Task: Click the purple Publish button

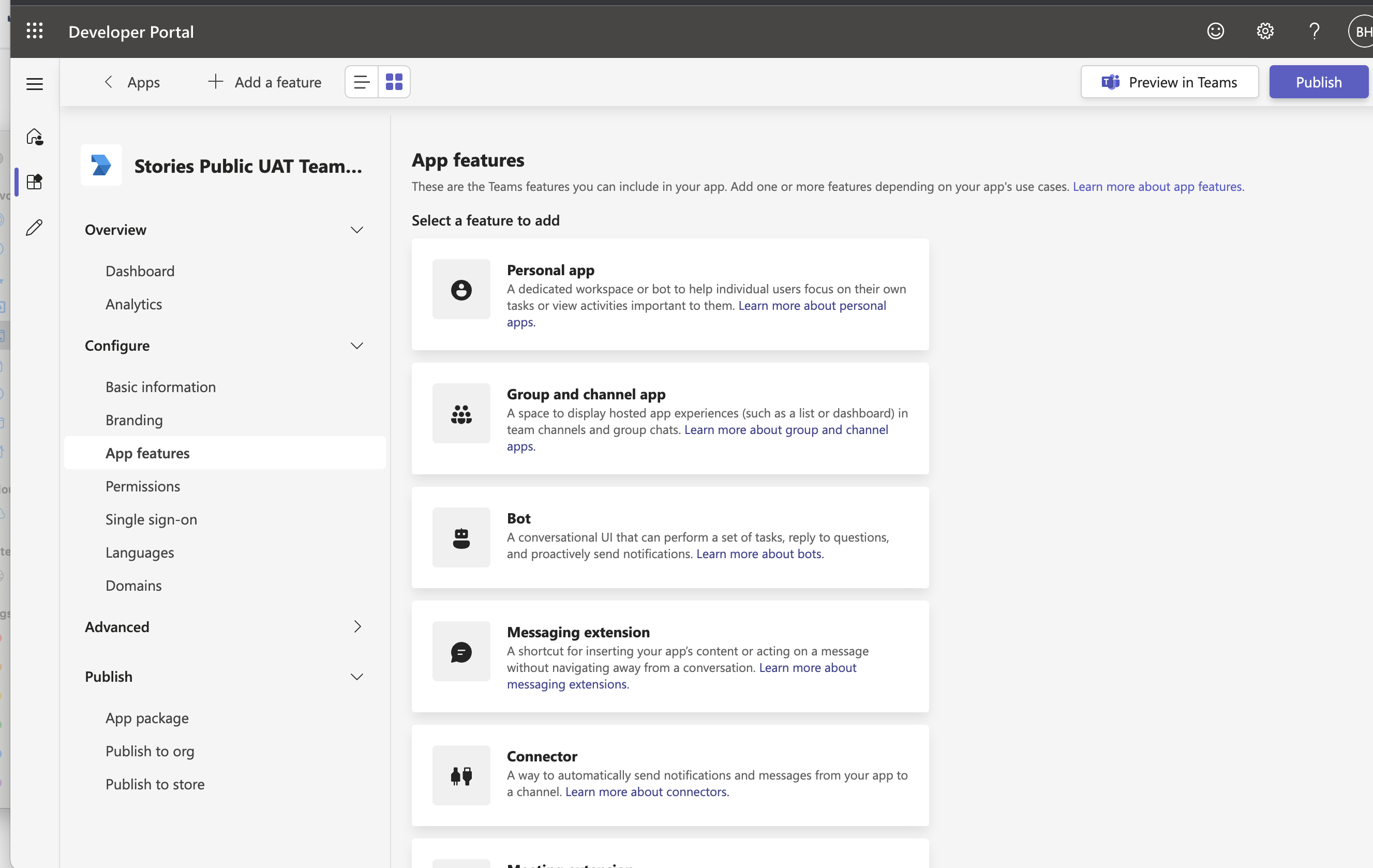Action: tap(1319, 82)
